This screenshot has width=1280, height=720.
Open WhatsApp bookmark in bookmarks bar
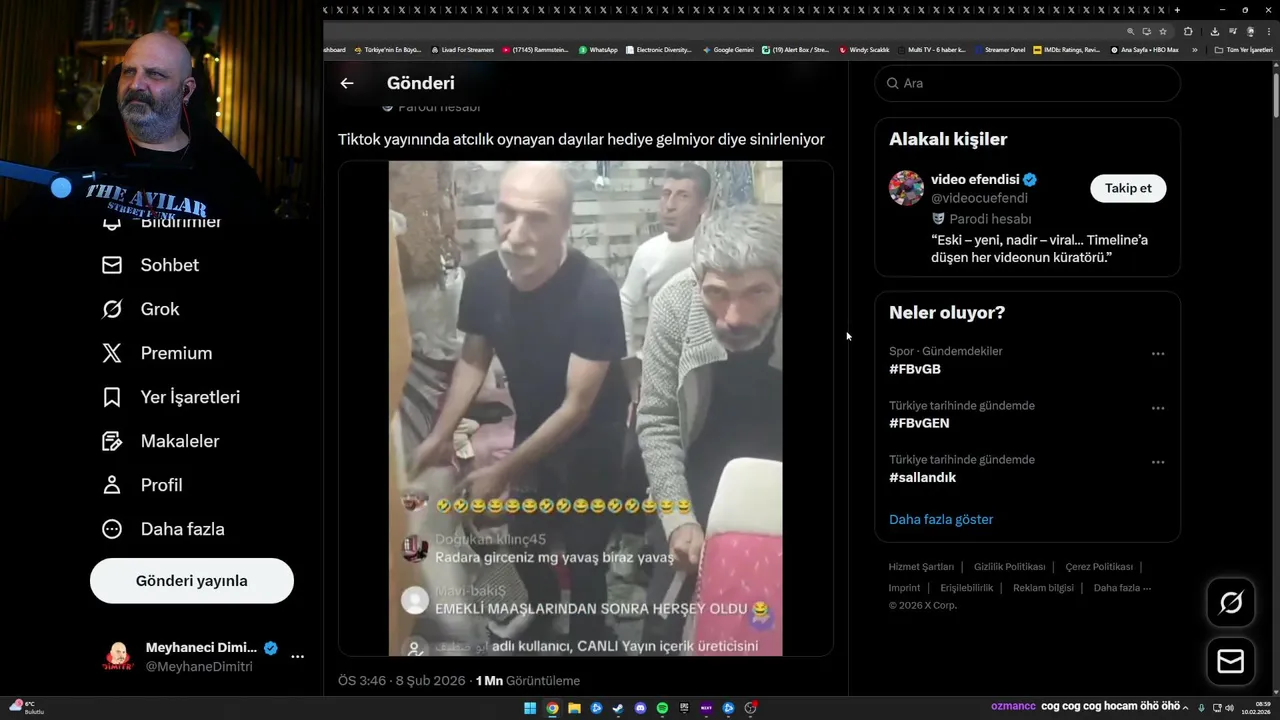[598, 49]
